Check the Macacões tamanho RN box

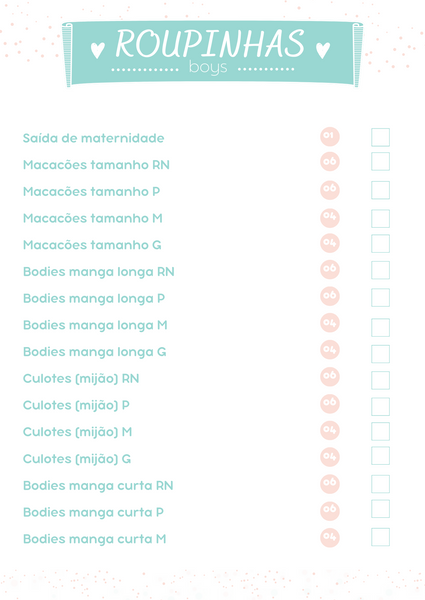380,161
